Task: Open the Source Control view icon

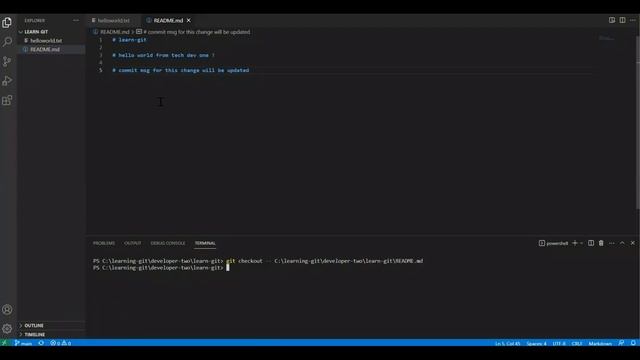Action: click(x=7, y=61)
